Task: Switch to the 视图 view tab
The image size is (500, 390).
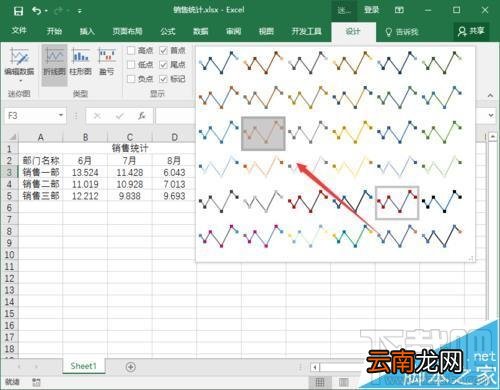Action: pos(266,31)
